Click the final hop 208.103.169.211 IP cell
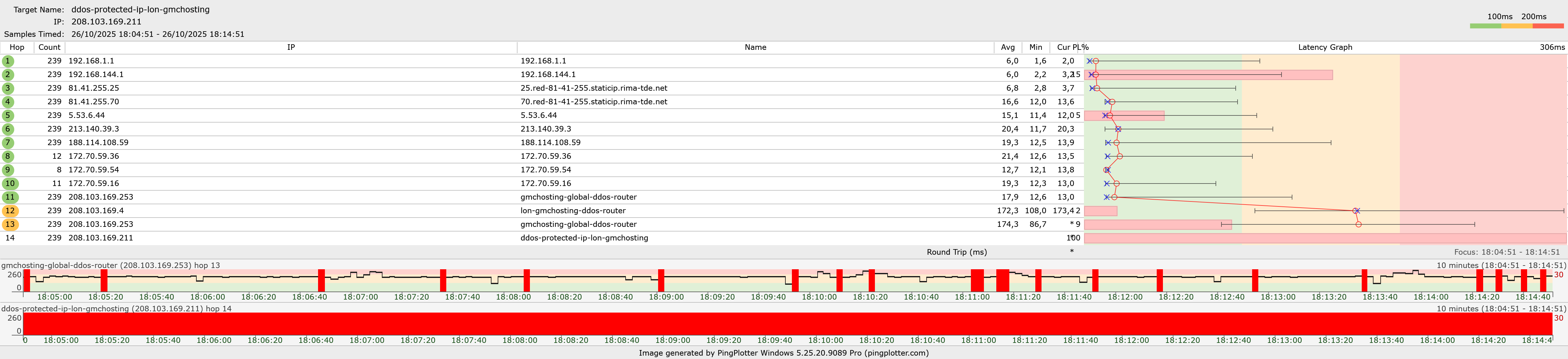Viewport: 1568px width, 359px height. tap(100, 238)
